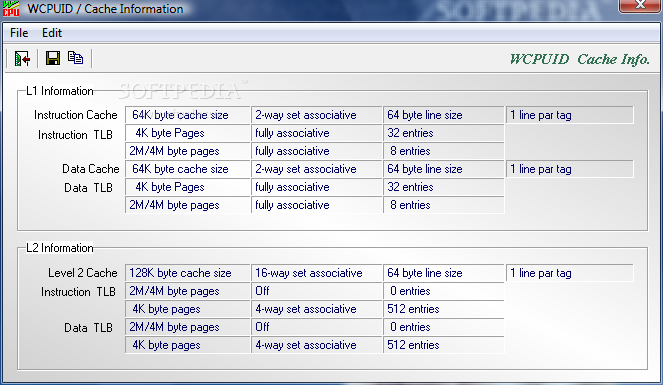
Task: Click the floppy disk save icon
Action: tap(53, 58)
